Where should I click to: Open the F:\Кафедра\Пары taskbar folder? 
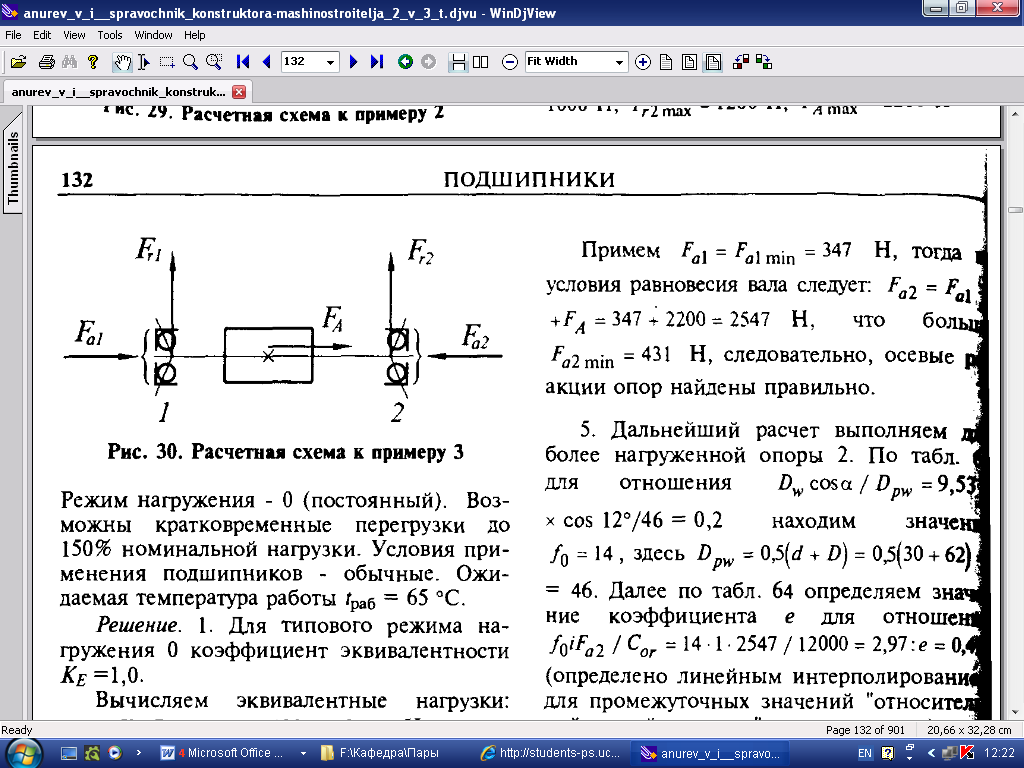[x=389, y=753]
